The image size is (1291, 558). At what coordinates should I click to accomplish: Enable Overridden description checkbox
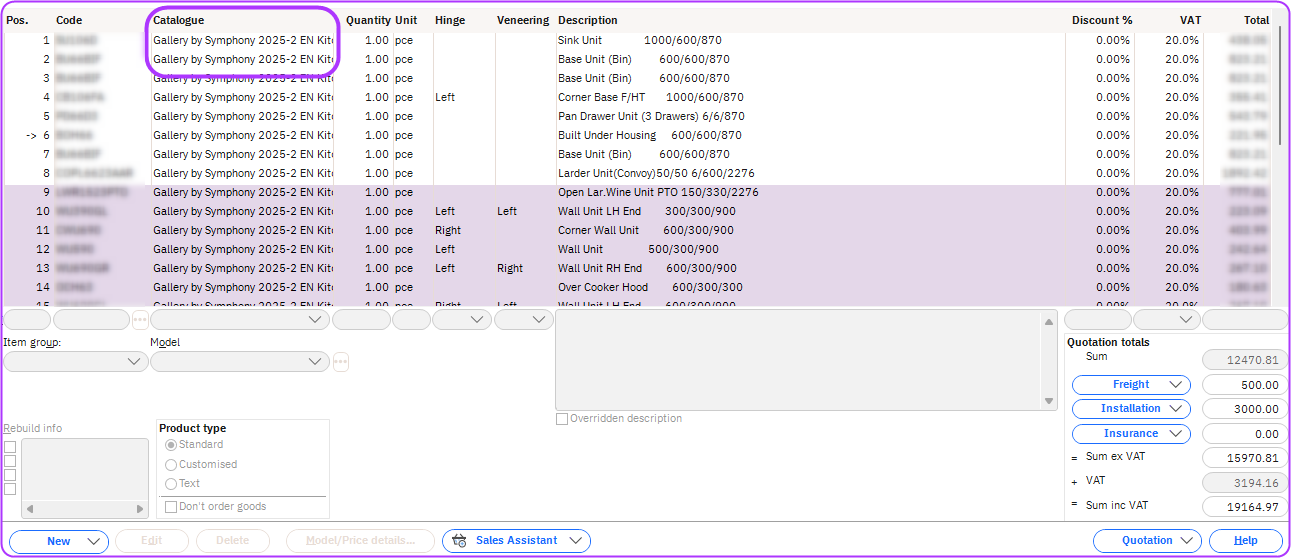(562, 419)
